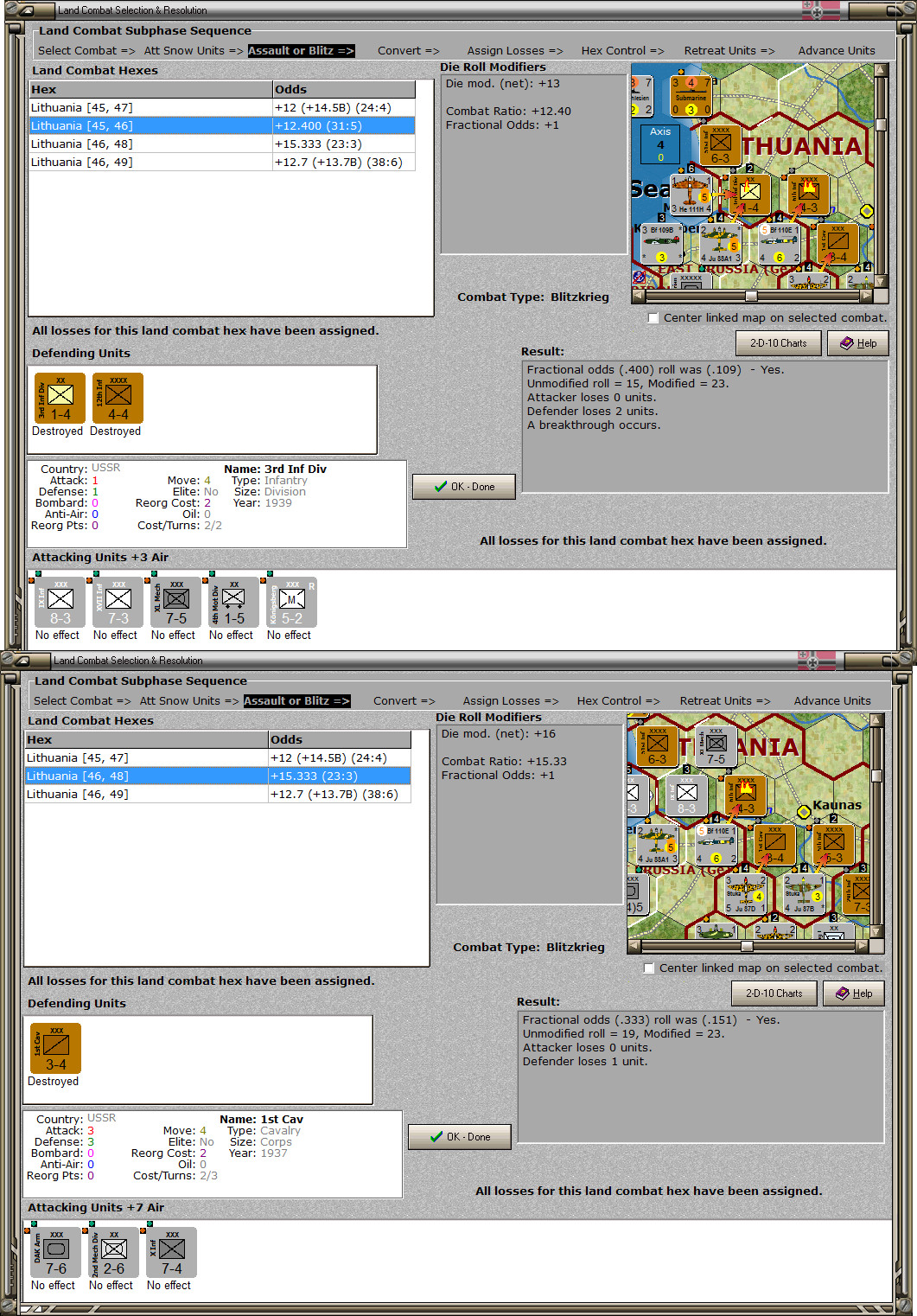
Task: Select the 3-4 cavalry counter on lower map
Action: tap(775, 844)
